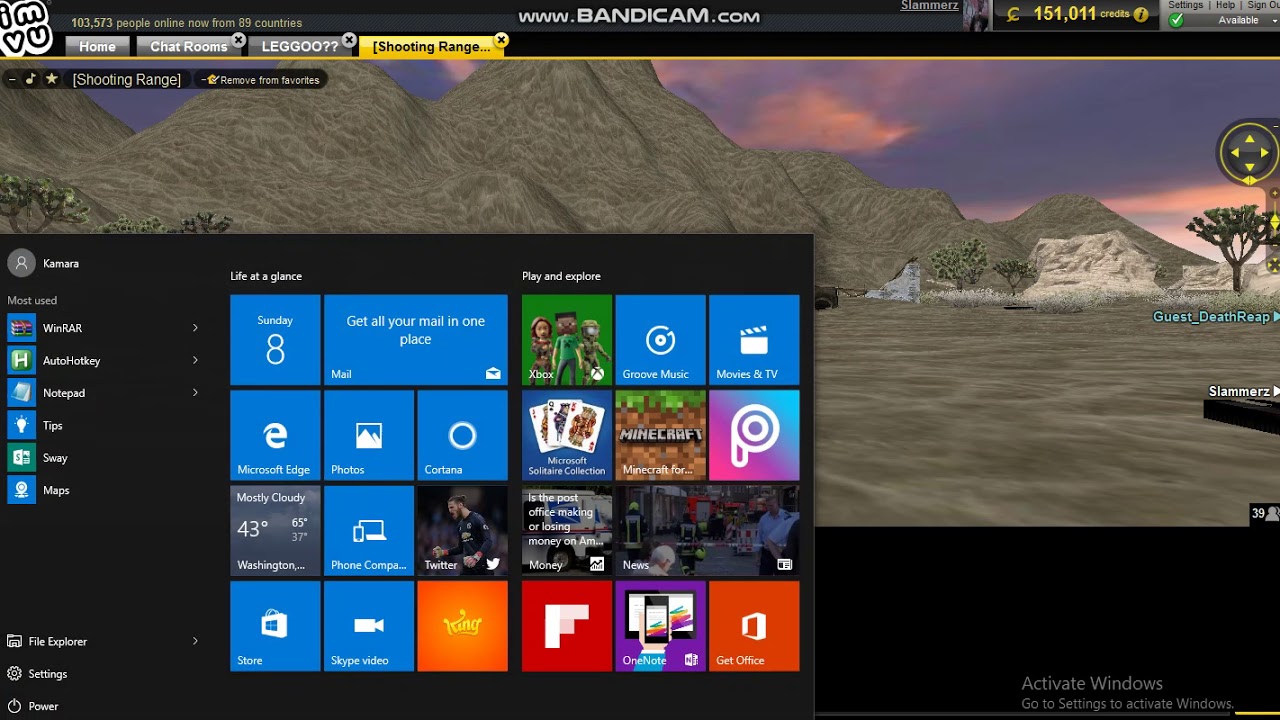
Task: Expand AutoHotkey jump list arrow
Action: 195,360
